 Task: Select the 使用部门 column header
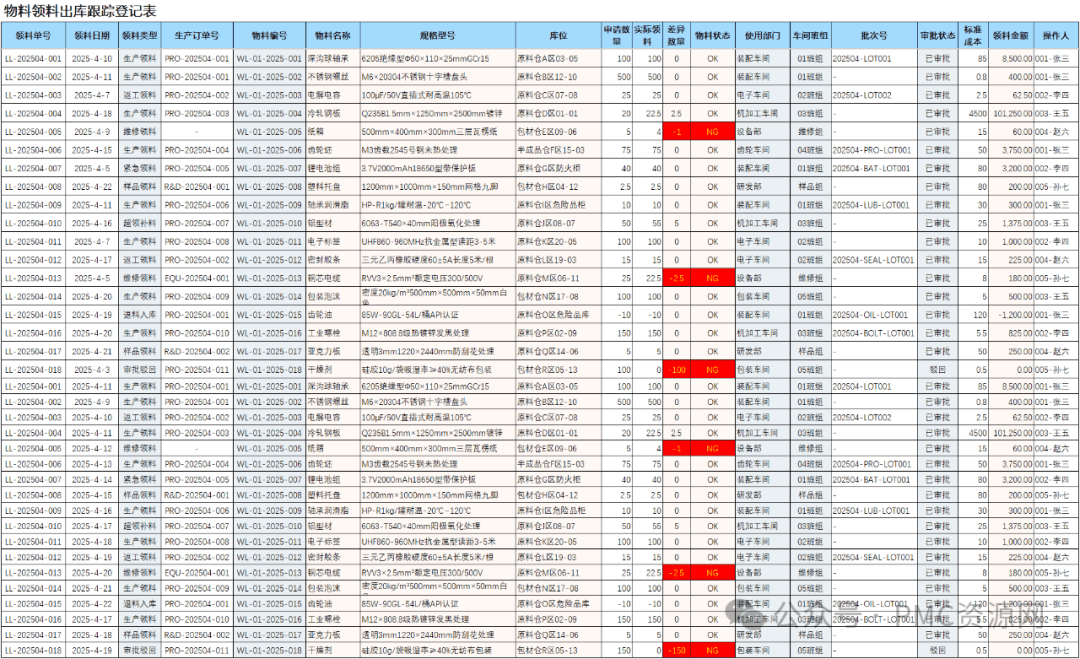(762, 36)
